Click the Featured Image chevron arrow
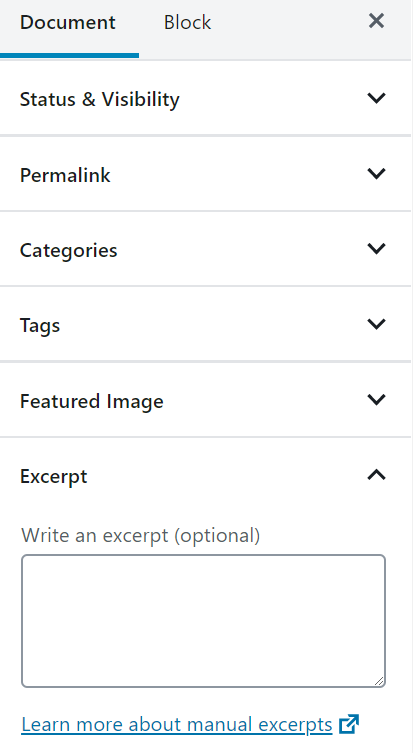The width and height of the screenshot is (413, 753). coord(376,400)
